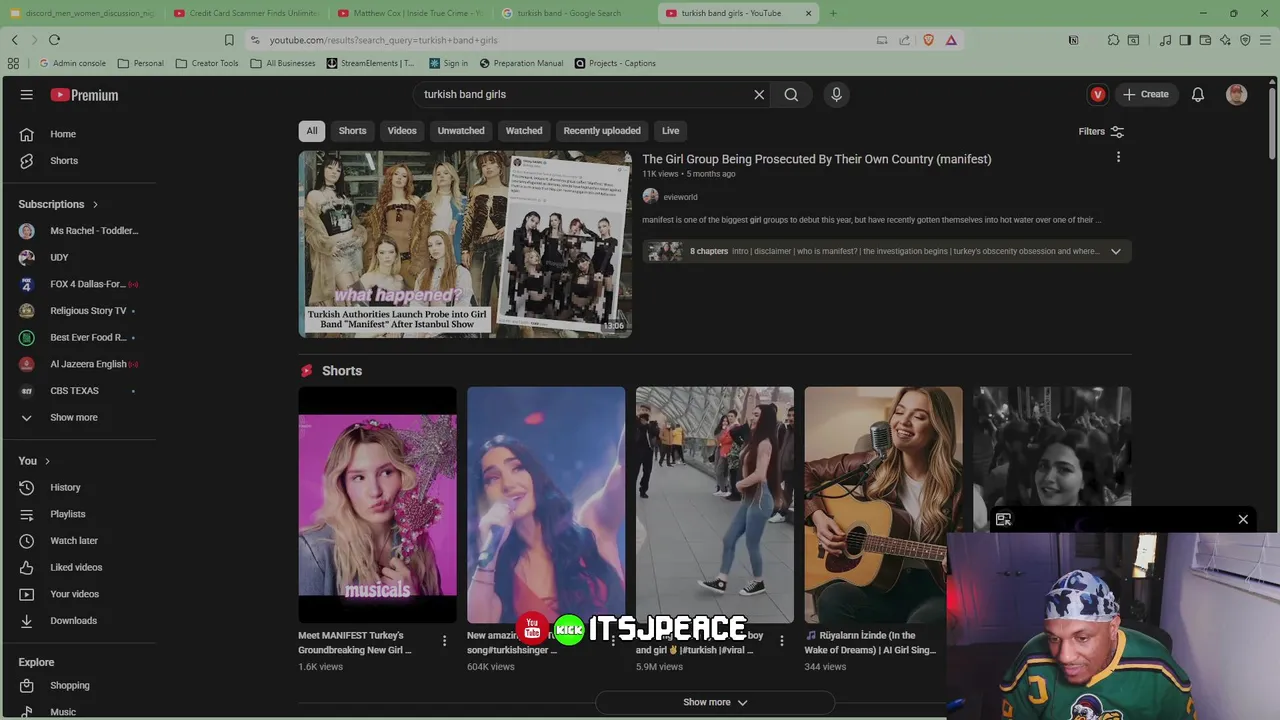Expand Subscriptions section chevron
The width and height of the screenshot is (1280, 720).
point(96,204)
